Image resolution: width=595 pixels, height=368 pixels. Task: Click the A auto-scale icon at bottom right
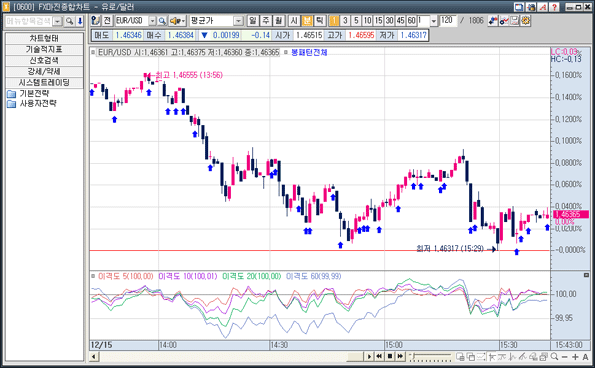[585, 357]
